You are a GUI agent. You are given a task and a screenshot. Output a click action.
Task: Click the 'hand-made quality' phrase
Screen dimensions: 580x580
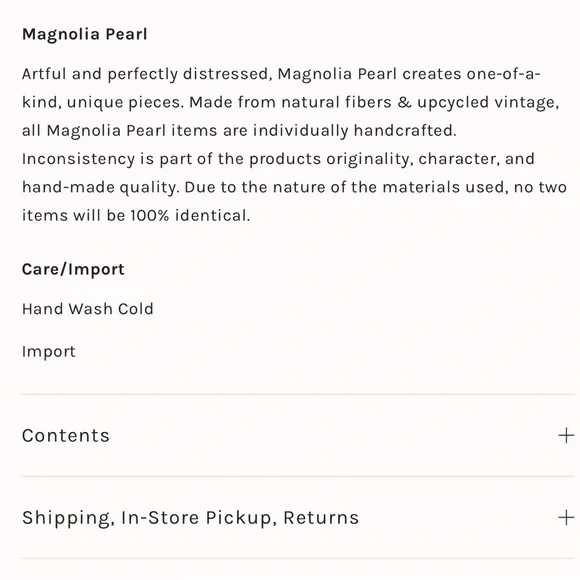tap(101, 188)
